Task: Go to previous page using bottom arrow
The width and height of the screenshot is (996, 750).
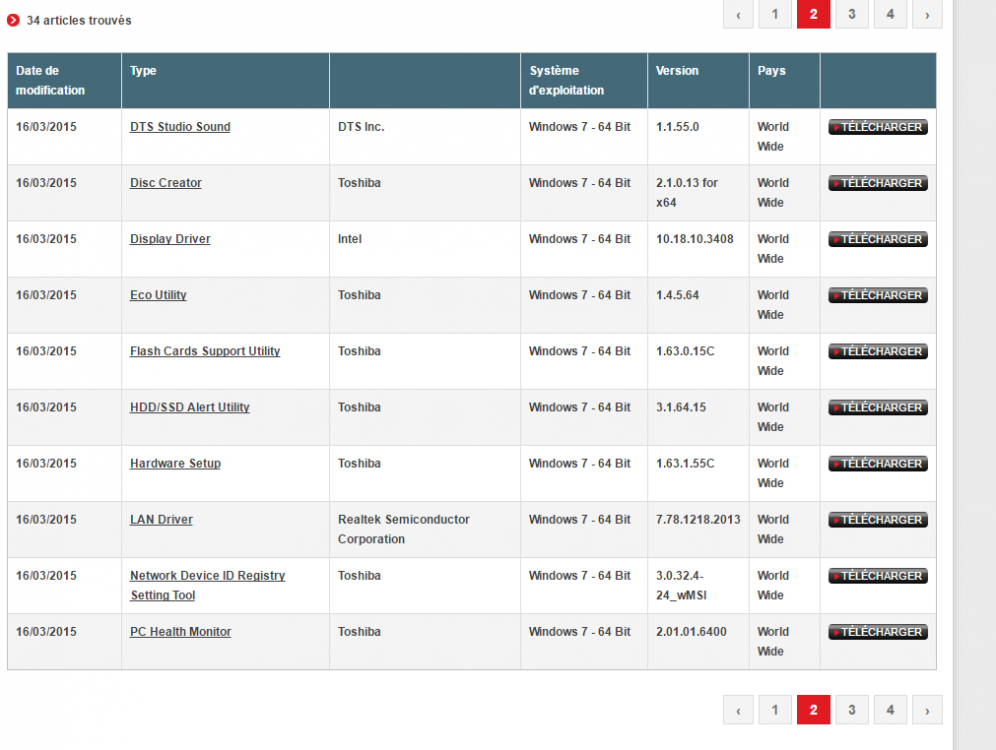Action: pos(738,710)
